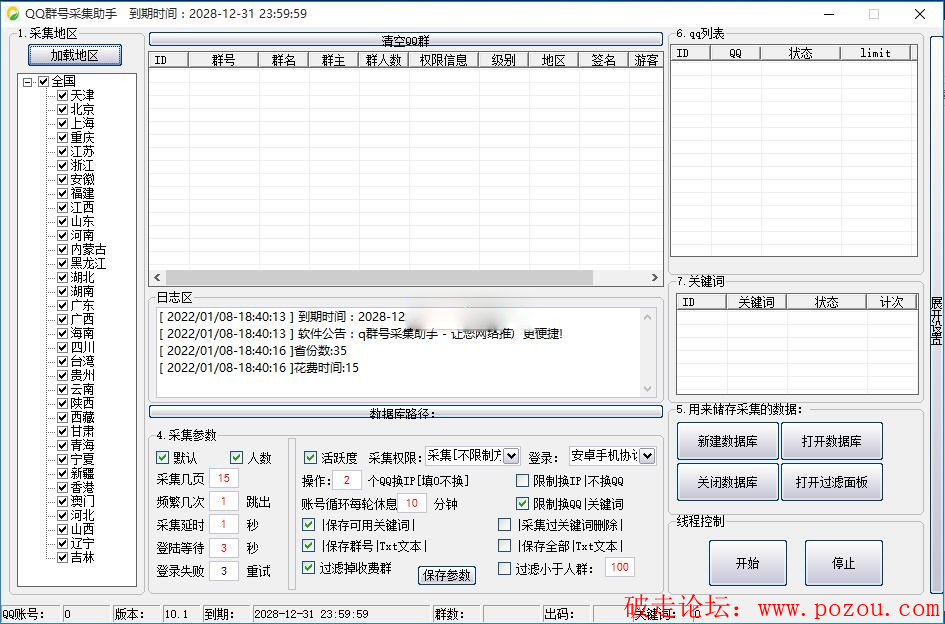Toggle the 上海 region checkbox
This screenshot has height=624, width=945.
(62, 123)
